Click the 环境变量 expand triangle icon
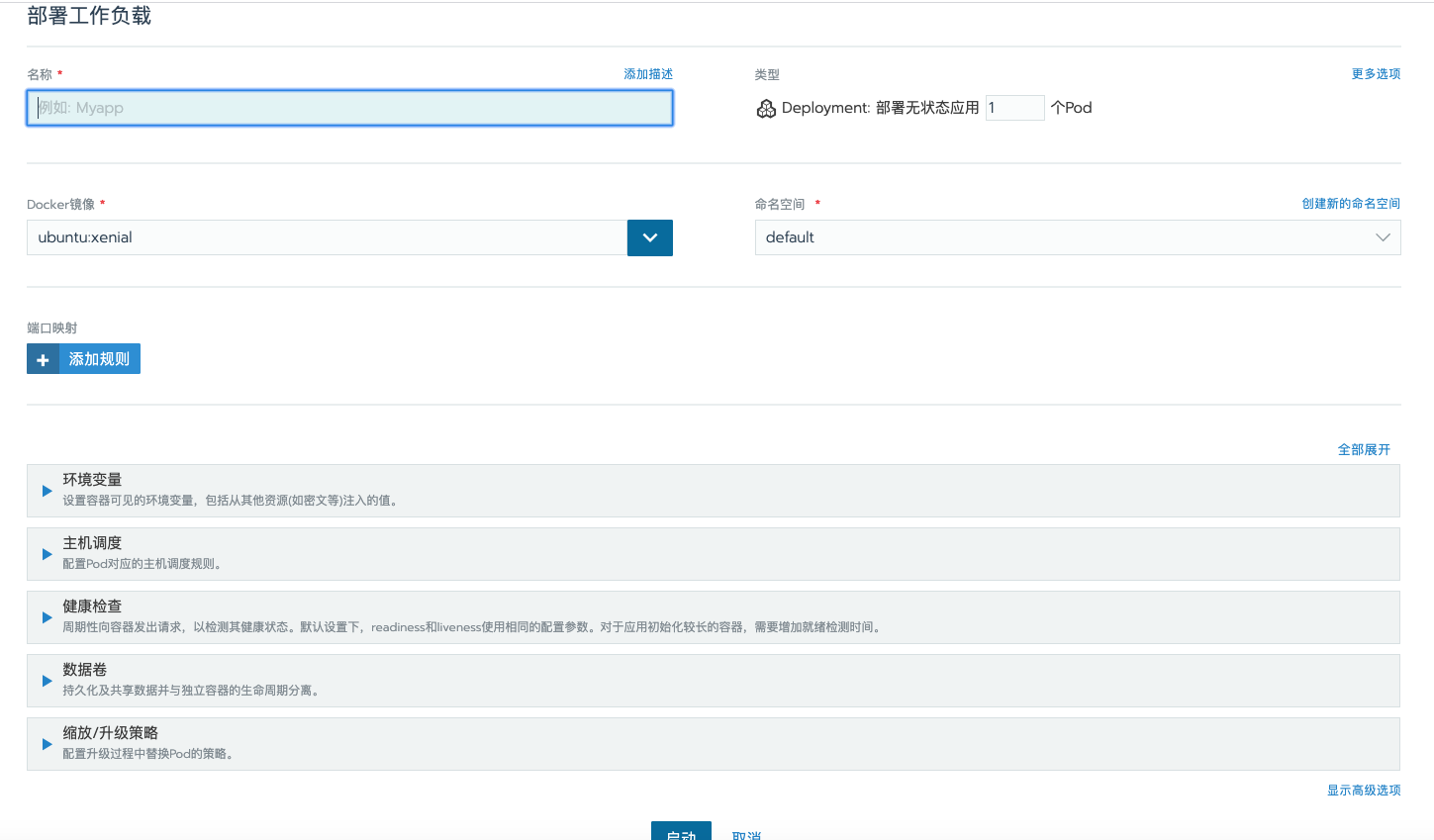This screenshot has width=1434, height=840. click(45, 490)
